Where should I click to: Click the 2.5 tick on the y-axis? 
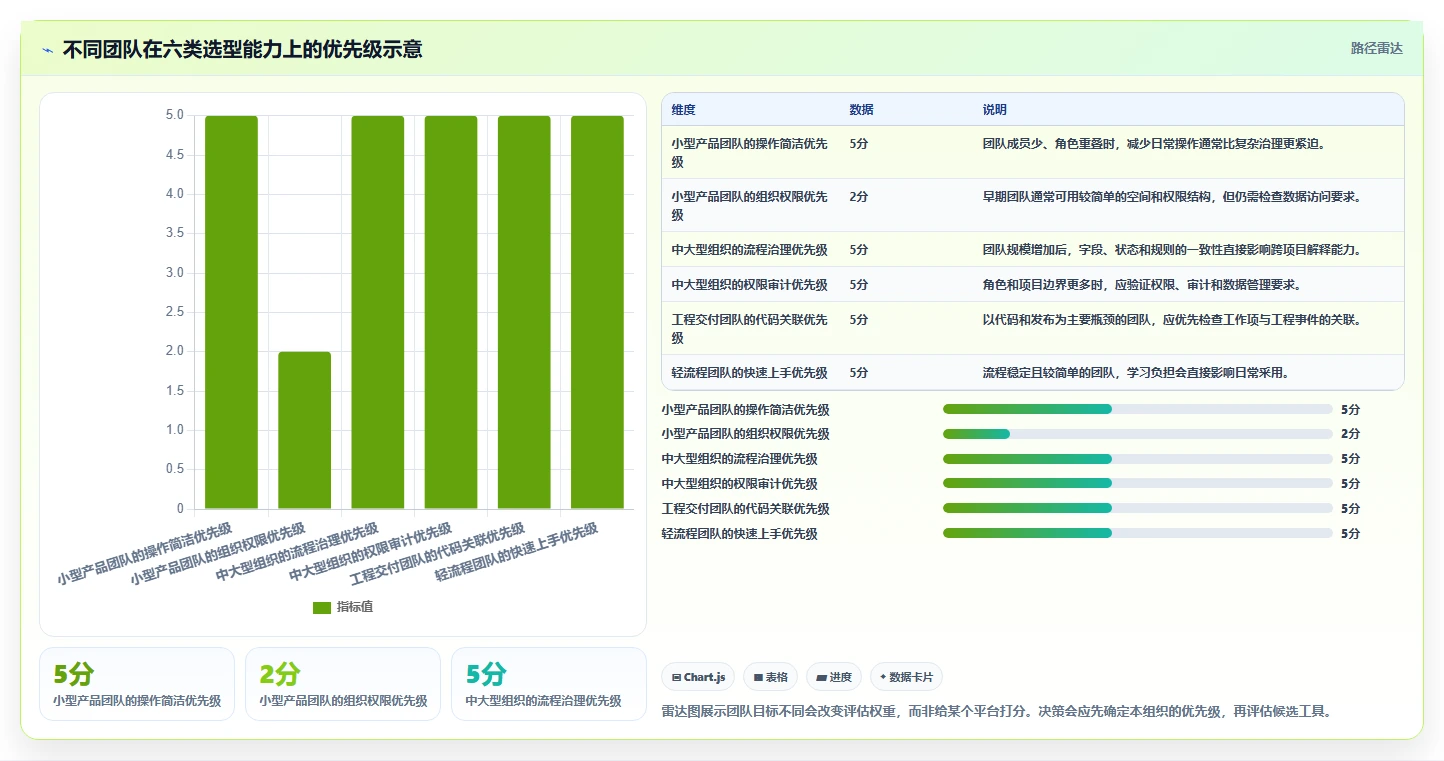click(x=175, y=312)
